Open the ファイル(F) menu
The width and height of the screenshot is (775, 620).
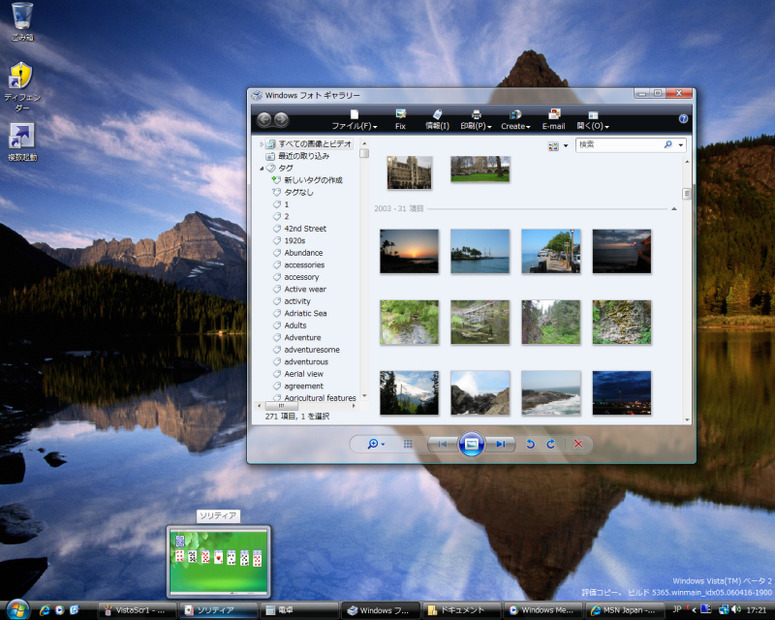[354, 120]
